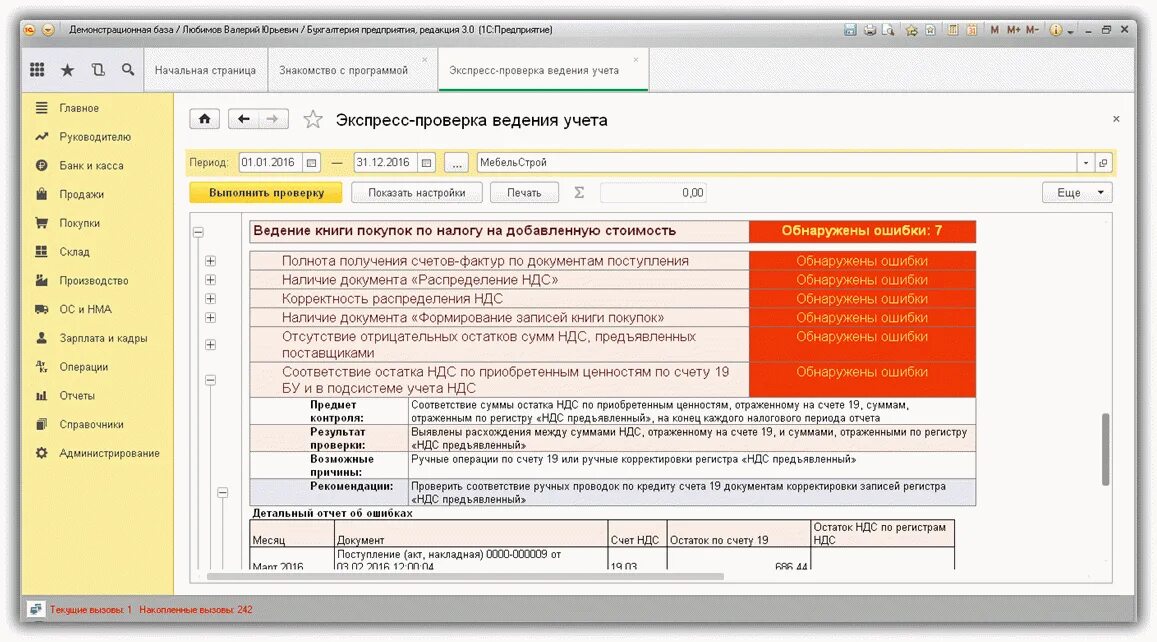The width and height of the screenshot is (1157, 642).
Task: Open print preview icon in title bar
Action: [x=889, y=30]
